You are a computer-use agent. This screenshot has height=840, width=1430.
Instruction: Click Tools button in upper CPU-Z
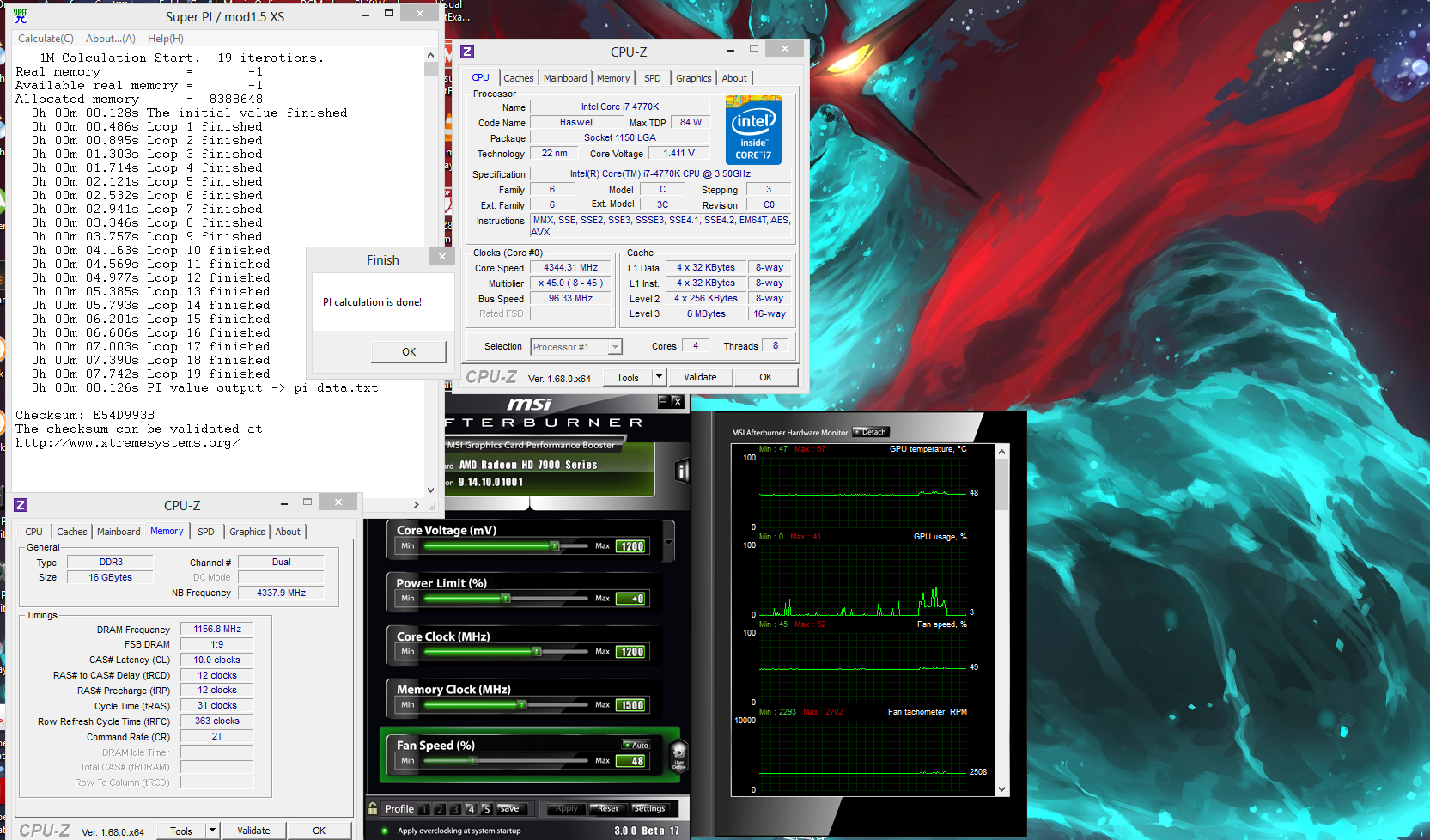tap(628, 377)
